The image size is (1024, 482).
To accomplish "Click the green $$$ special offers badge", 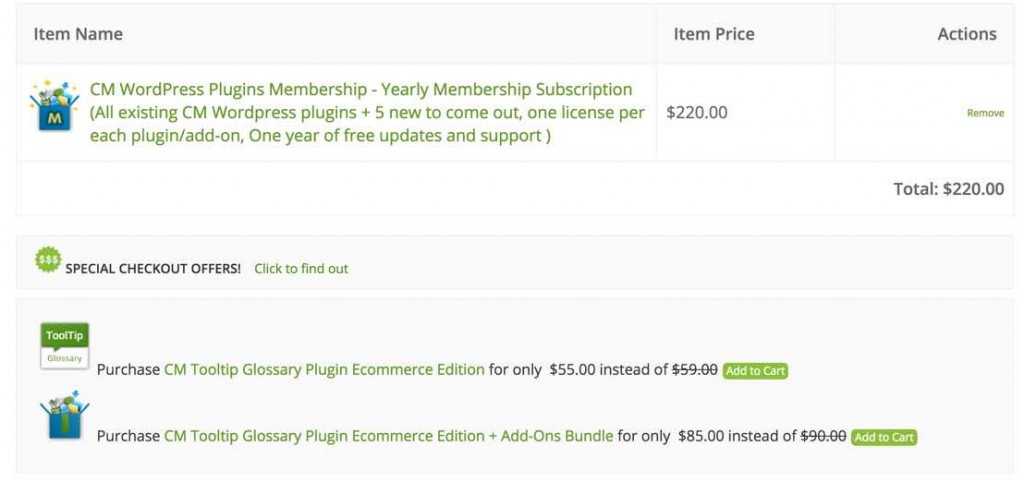I will tap(48, 261).
